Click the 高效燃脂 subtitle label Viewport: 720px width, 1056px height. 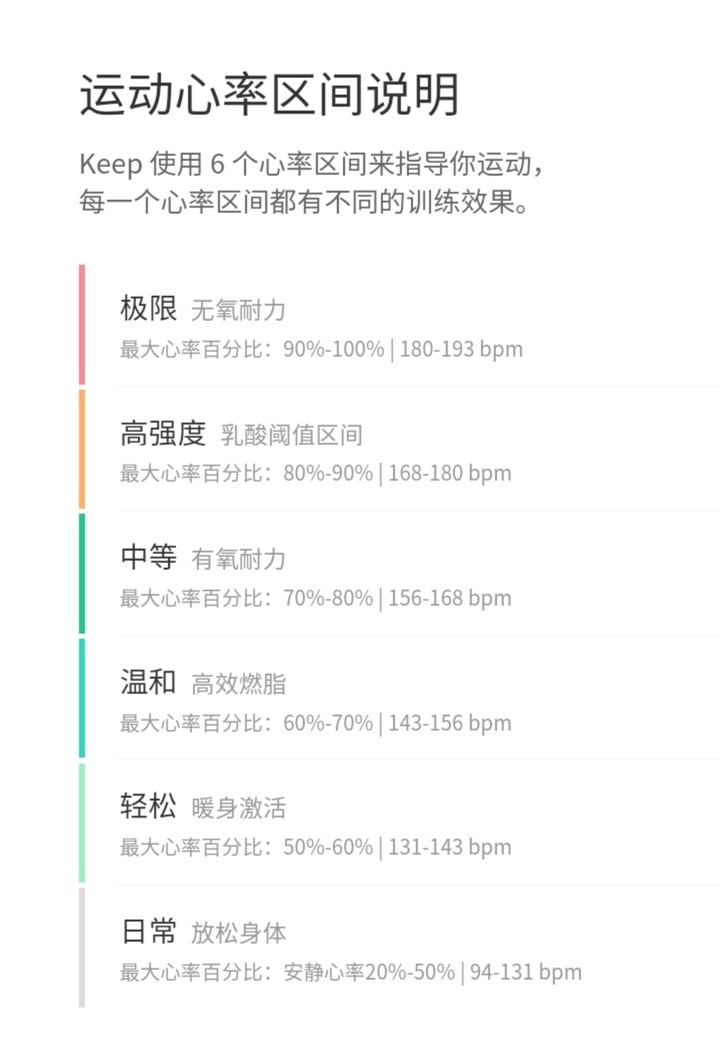point(238,684)
